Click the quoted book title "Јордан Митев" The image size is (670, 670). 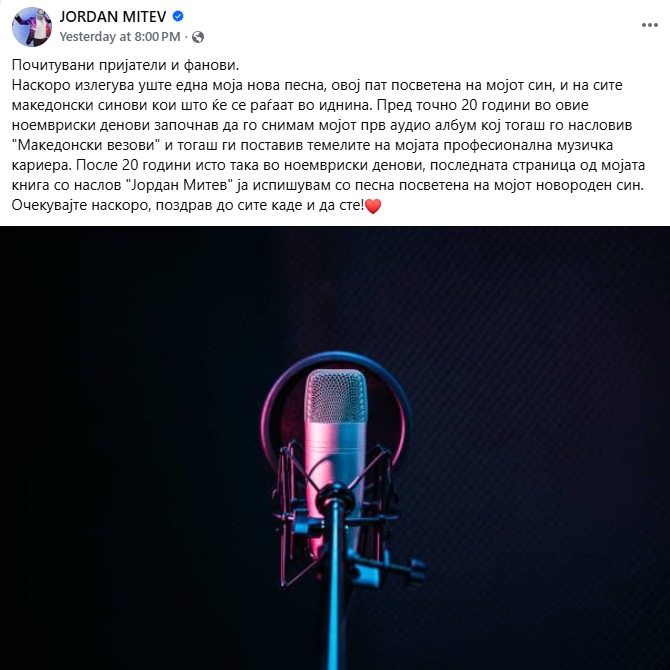click(x=181, y=185)
